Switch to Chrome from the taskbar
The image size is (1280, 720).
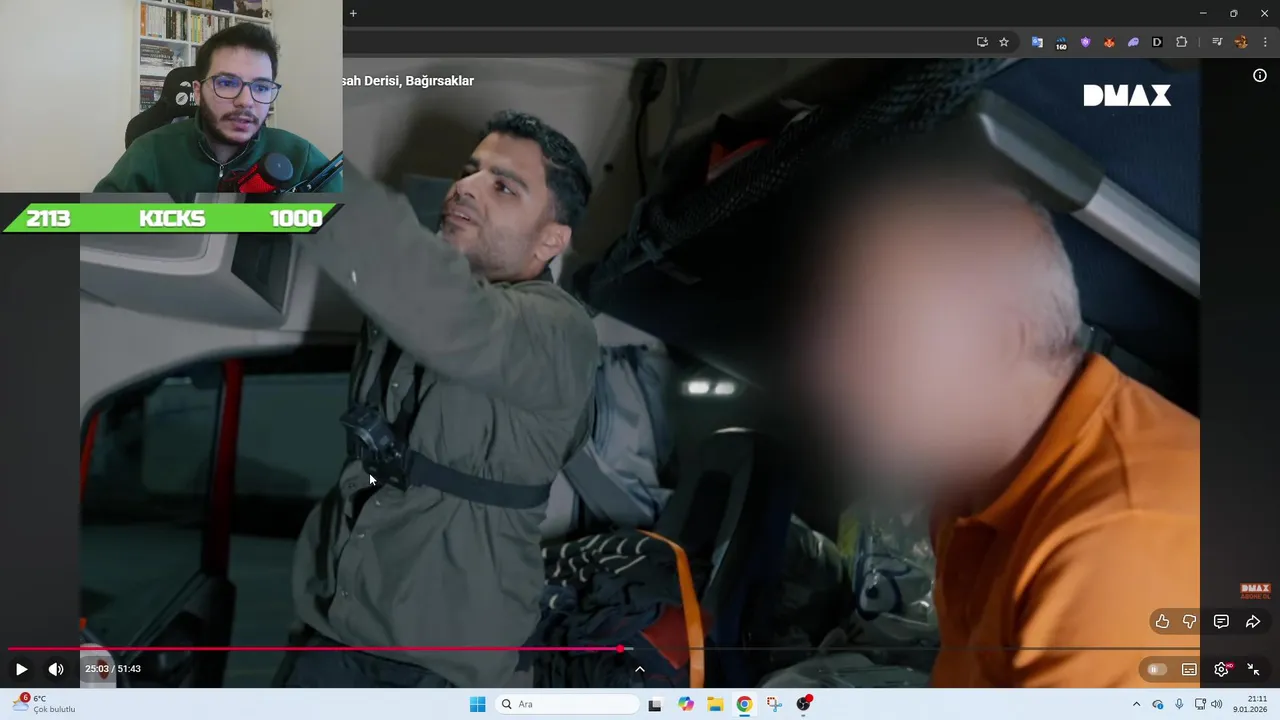coord(744,704)
